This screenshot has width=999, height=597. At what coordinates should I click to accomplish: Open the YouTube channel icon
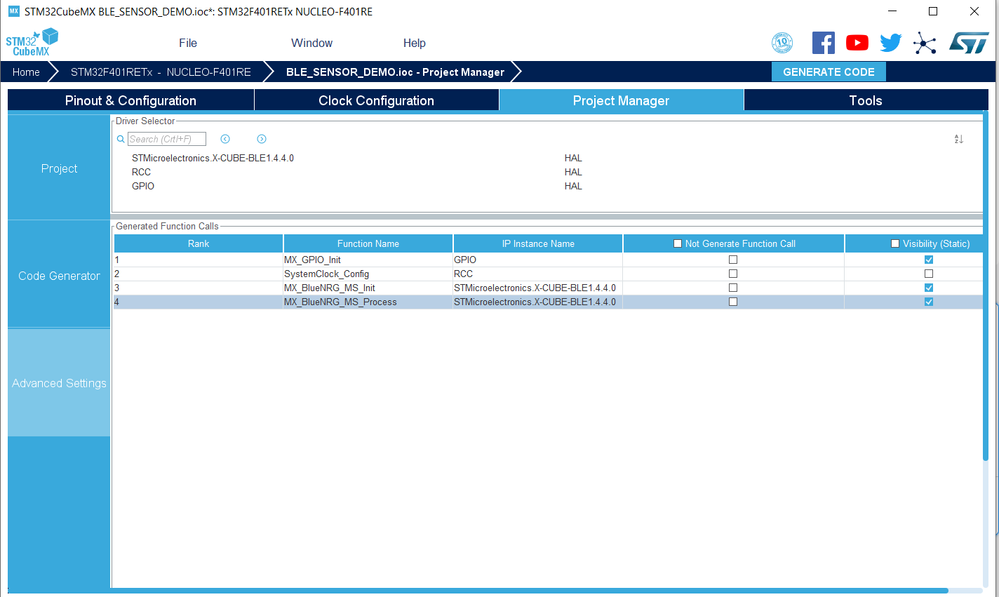857,43
